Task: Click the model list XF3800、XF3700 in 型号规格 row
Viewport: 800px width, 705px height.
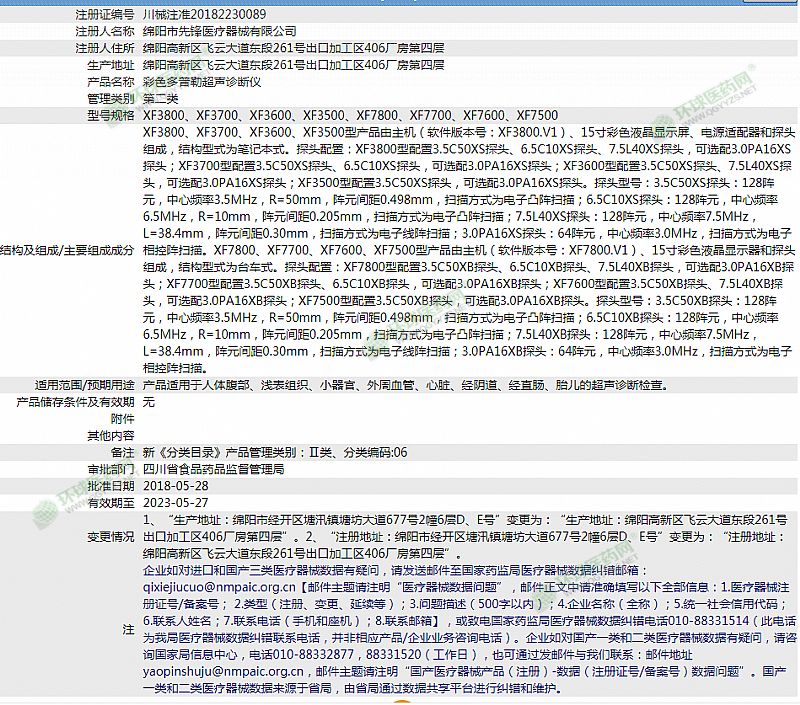Action: coord(351,116)
